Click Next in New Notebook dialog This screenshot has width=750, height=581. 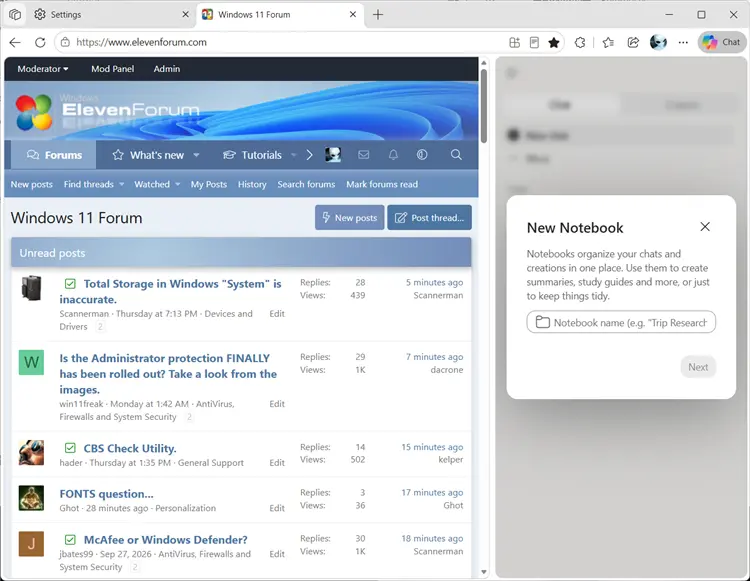click(698, 367)
